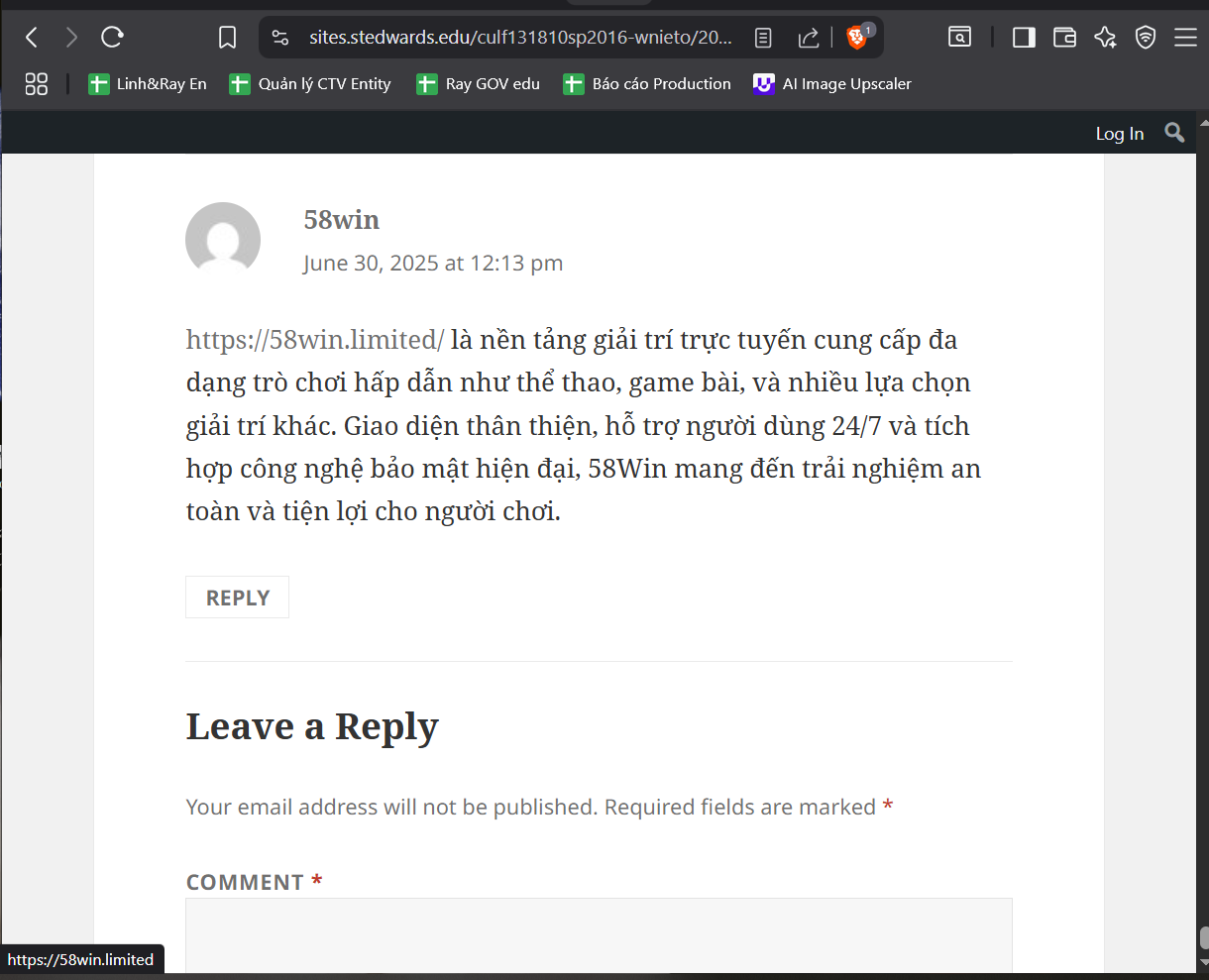Open the June 30, 2025 comment permalink
The width and height of the screenshot is (1209, 980).
(433, 263)
